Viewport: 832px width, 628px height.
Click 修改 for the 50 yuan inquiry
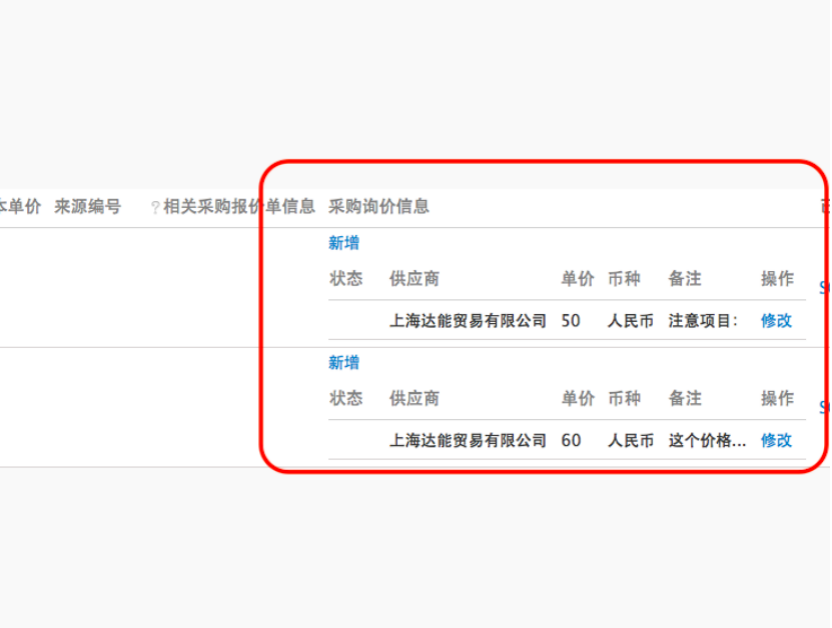pyautogui.click(x=776, y=321)
